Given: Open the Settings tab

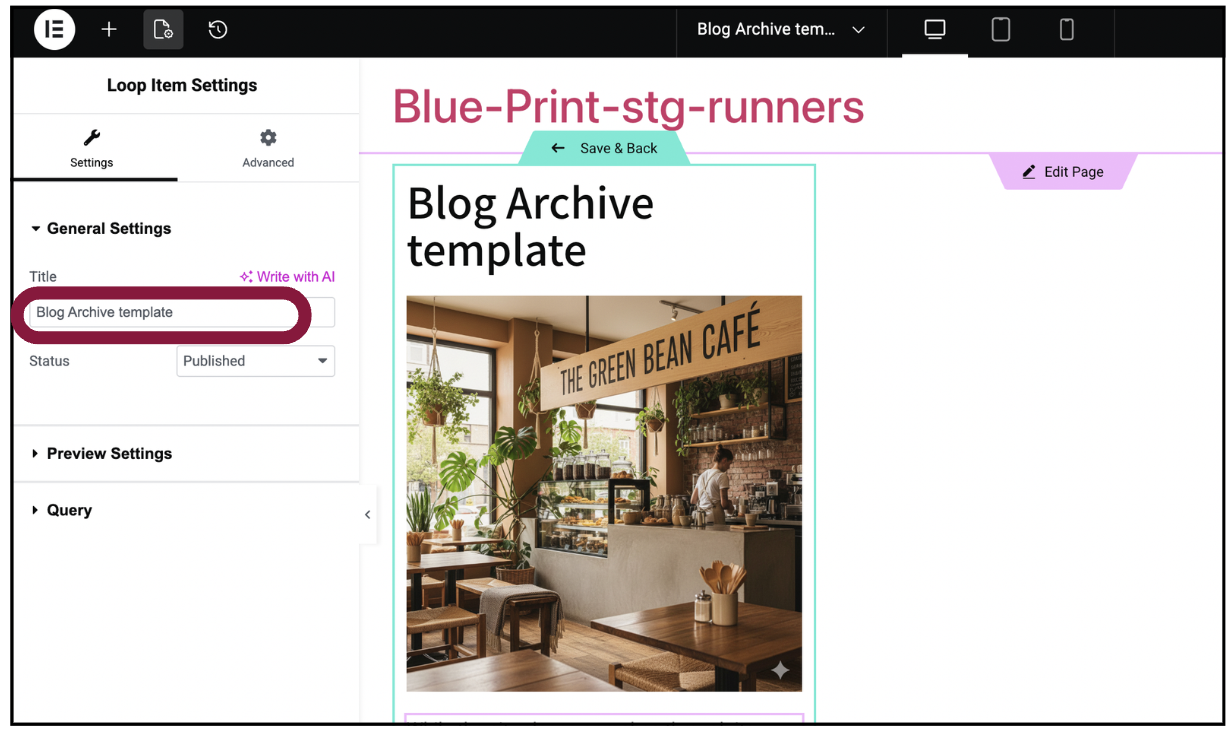Looking at the screenshot, I should (x=92, y=148).
